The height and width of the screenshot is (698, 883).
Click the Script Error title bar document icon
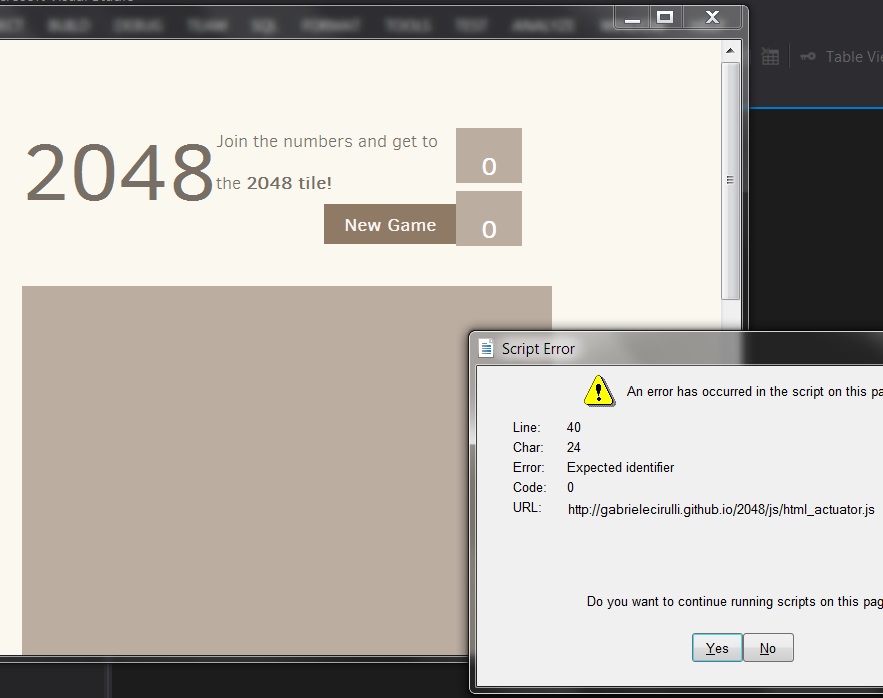pyautogui.click(x=486, y=348)
